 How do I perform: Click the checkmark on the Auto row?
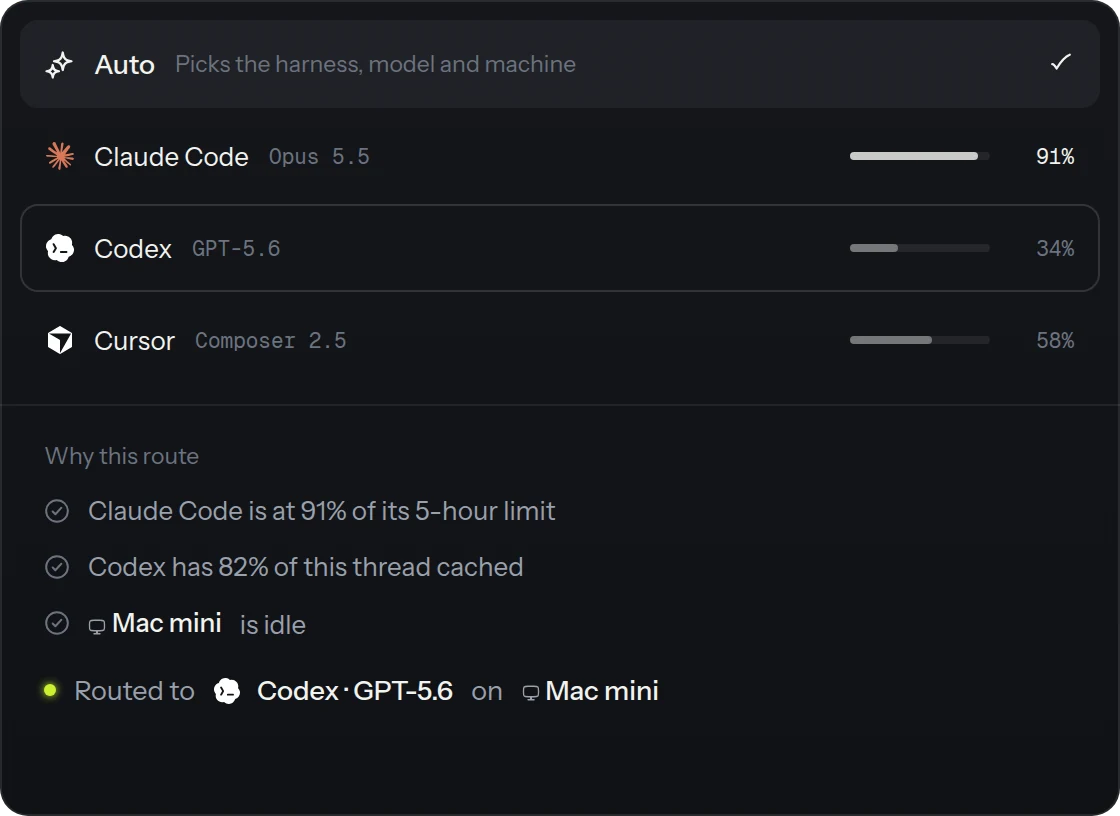tap(1061, 62)
